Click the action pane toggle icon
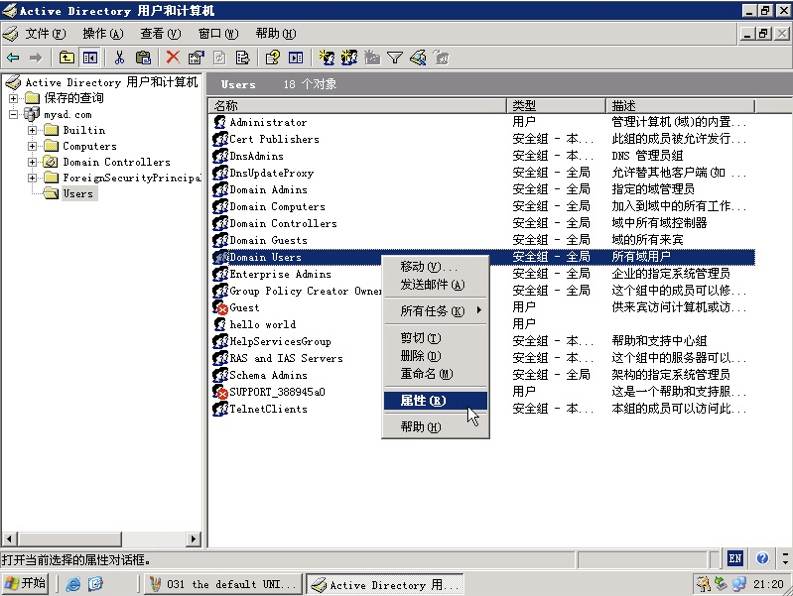 click(x=296, y=58)
